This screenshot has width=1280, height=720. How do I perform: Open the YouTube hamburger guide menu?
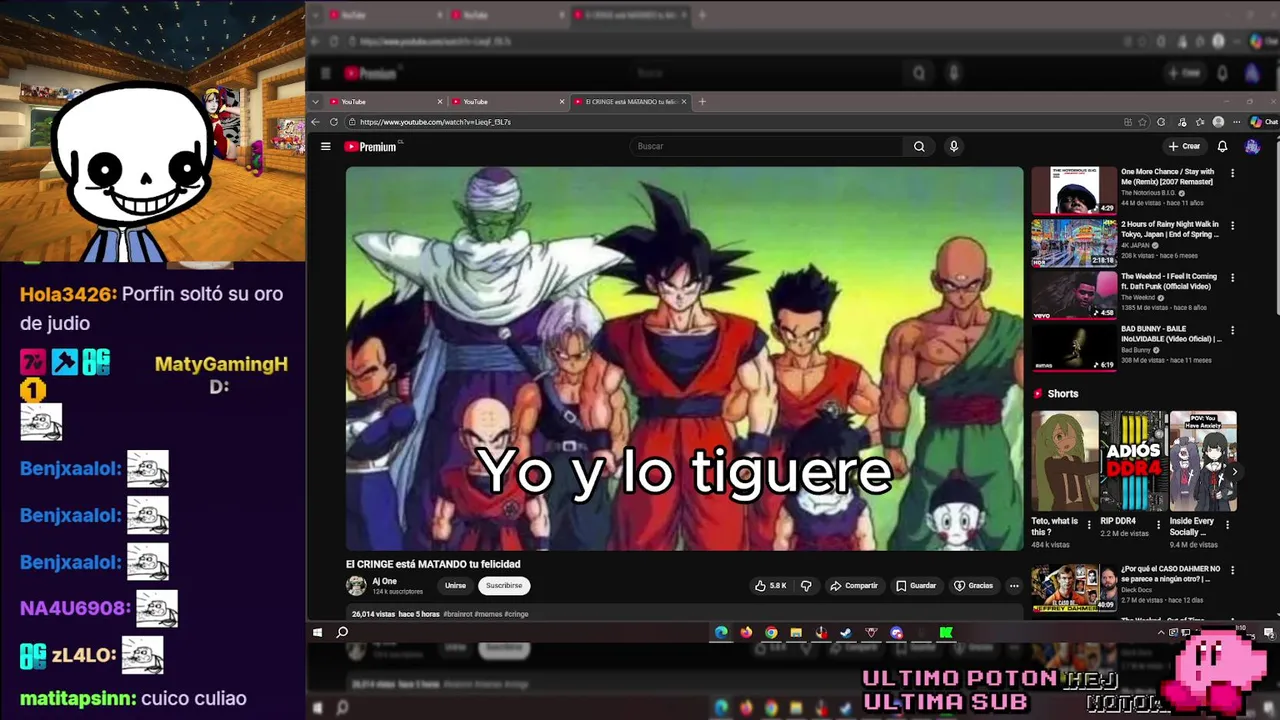tap(325, 146)
